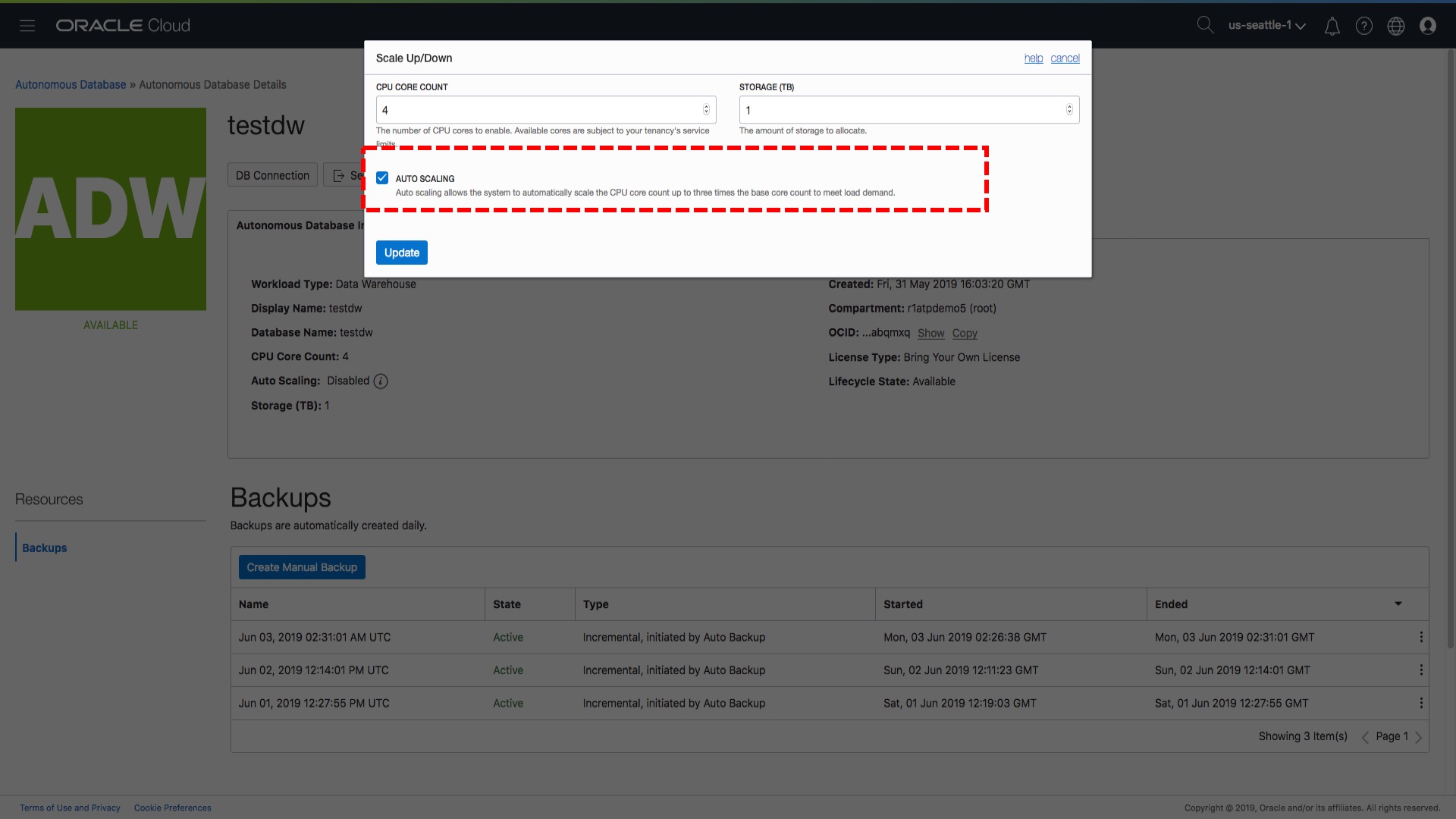The image size is (1456, 819).
Task: Go to Autonomous Database breadcrumb
Action: coord(71,85)
